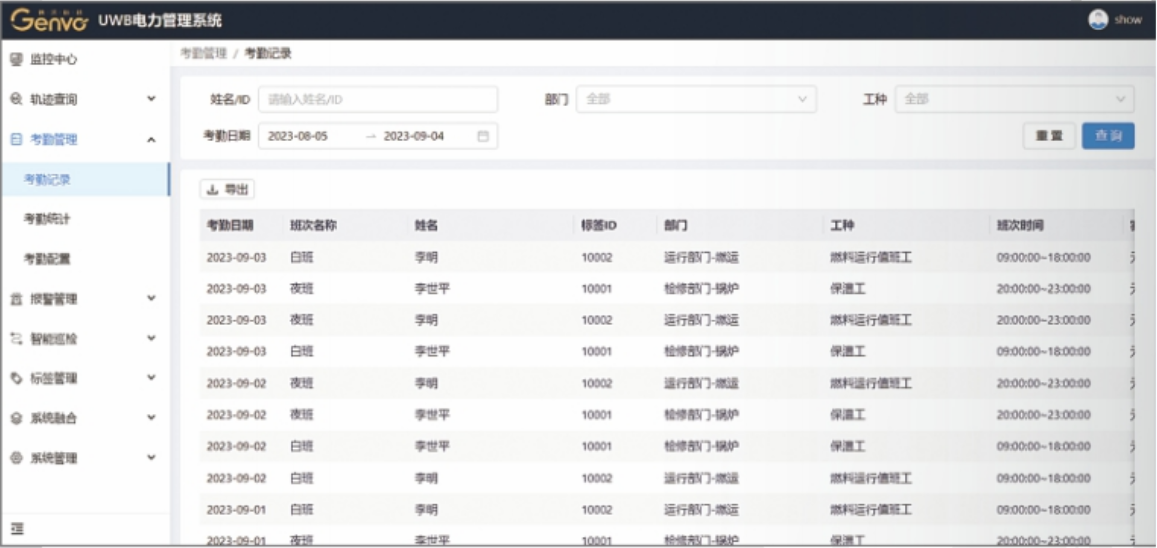
Task: Collapse the 考勤管理 menu chevron
Action: (151, 139)
